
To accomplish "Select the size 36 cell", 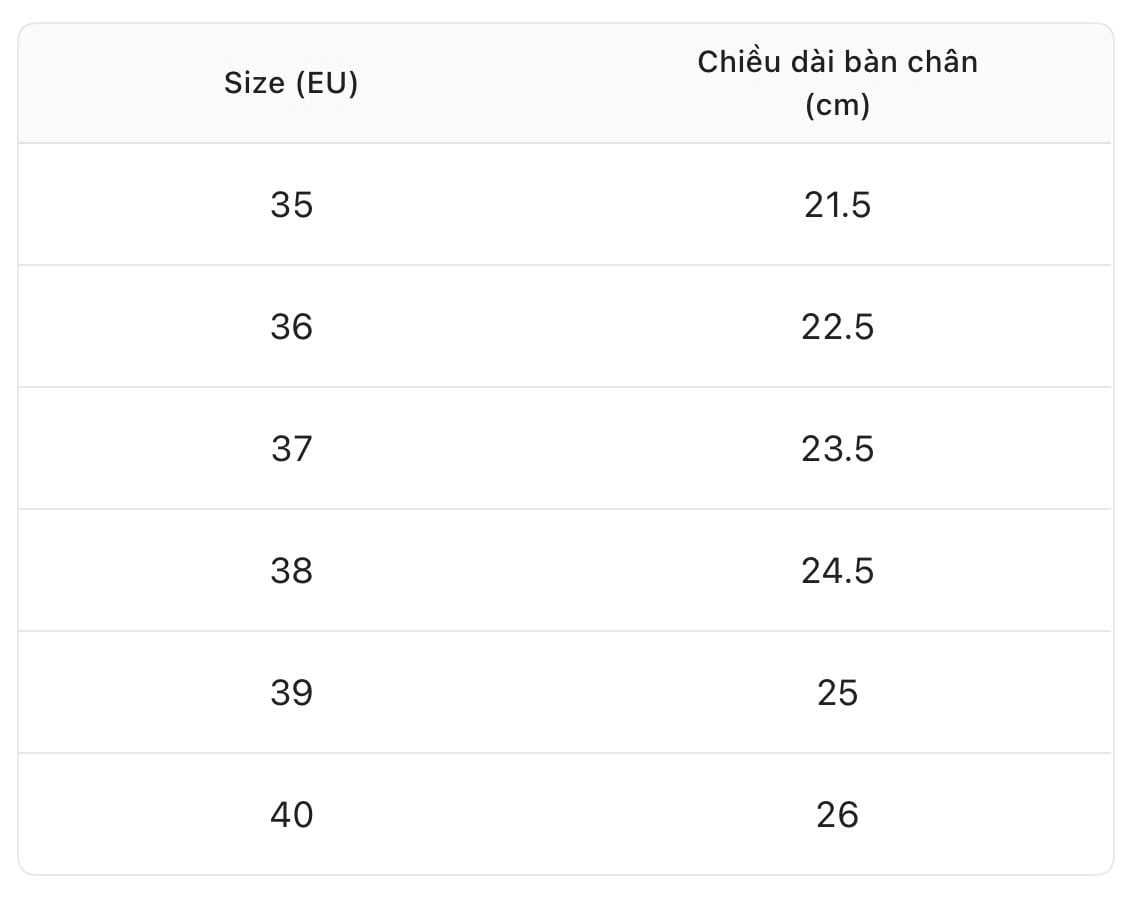I will coord(291,327).
